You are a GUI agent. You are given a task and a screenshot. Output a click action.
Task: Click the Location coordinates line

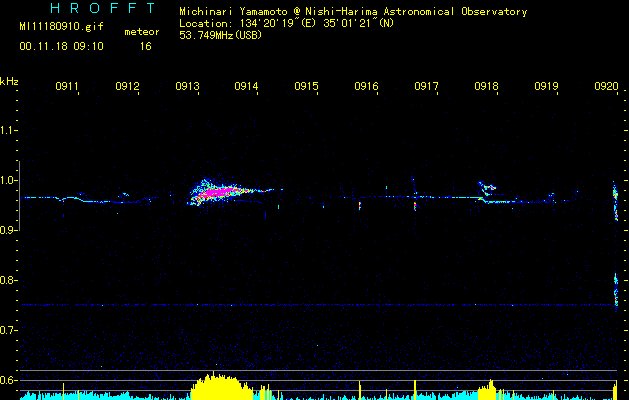pos(286,23)
